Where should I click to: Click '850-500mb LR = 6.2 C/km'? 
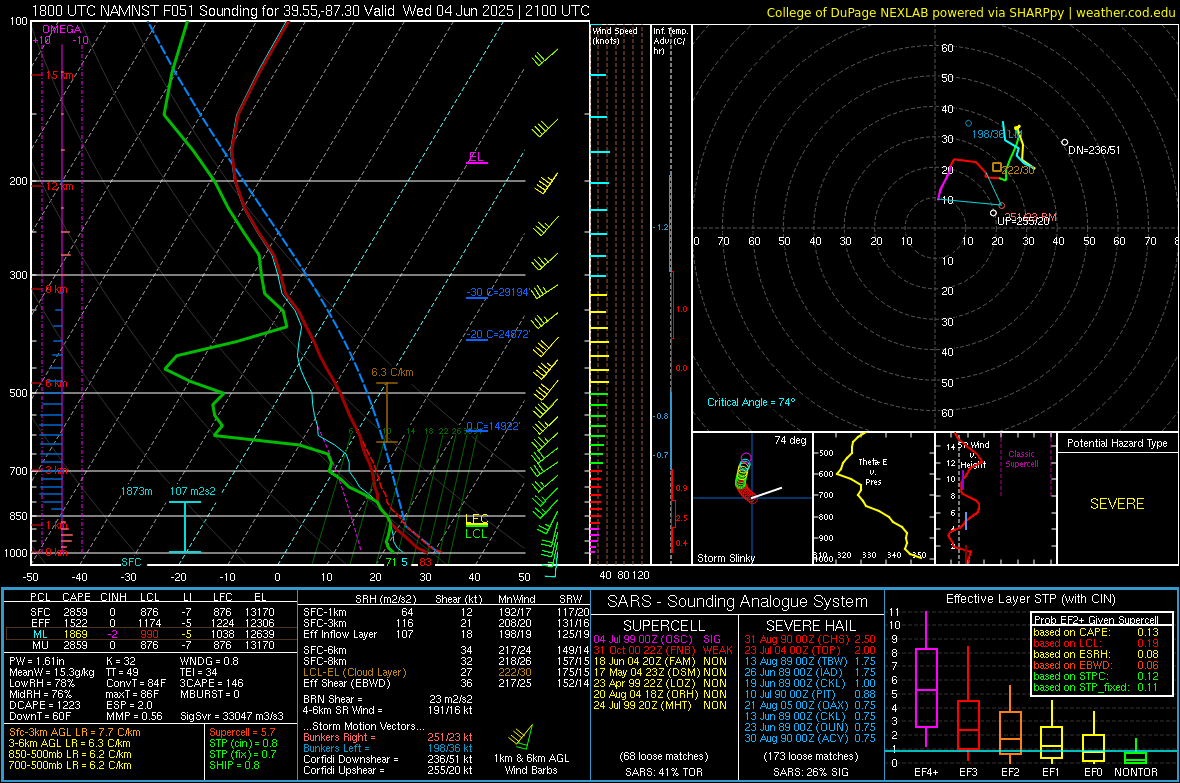coord(70,754)
